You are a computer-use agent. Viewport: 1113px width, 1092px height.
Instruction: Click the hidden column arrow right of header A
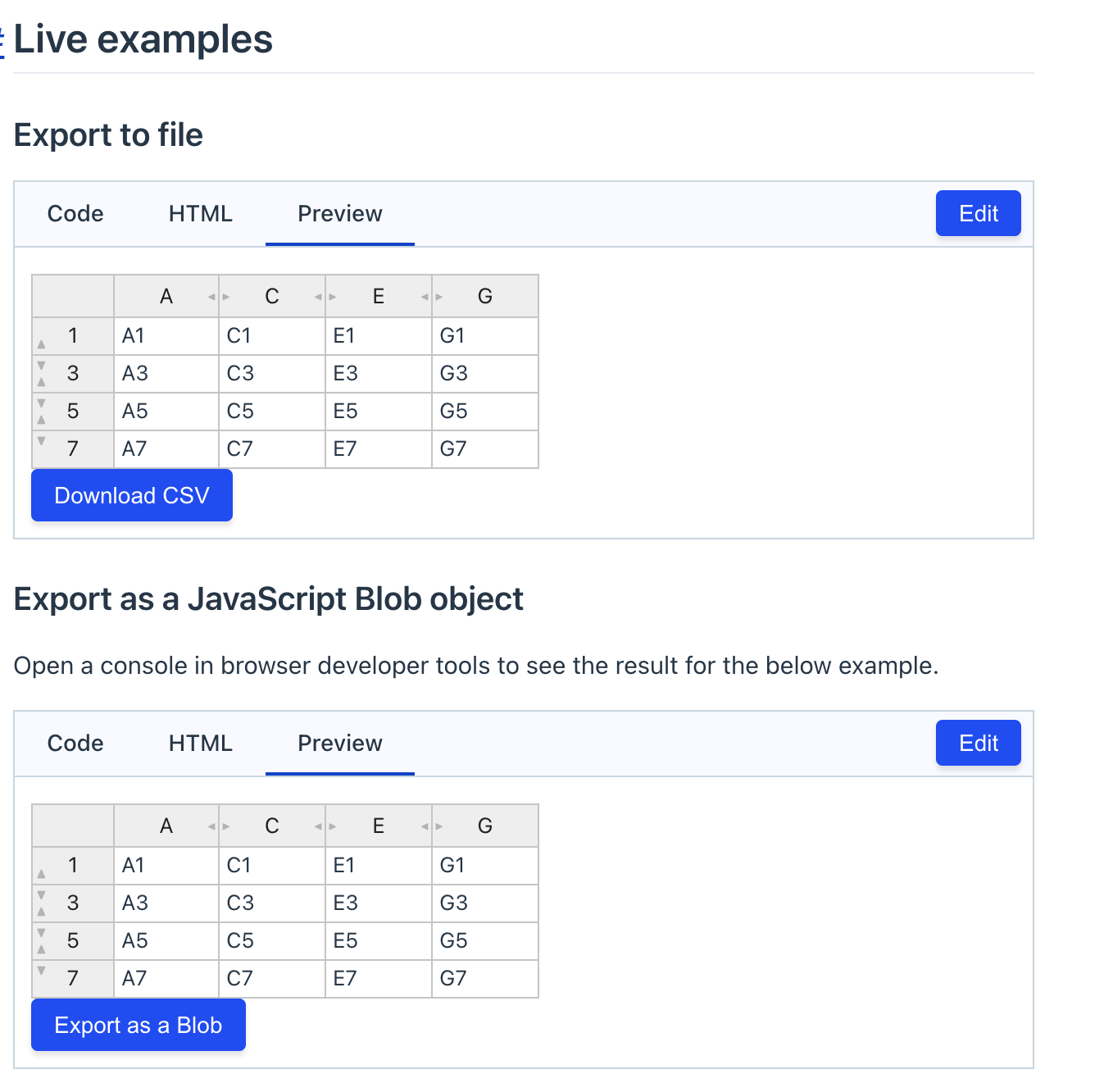click(x=211, y=297)
